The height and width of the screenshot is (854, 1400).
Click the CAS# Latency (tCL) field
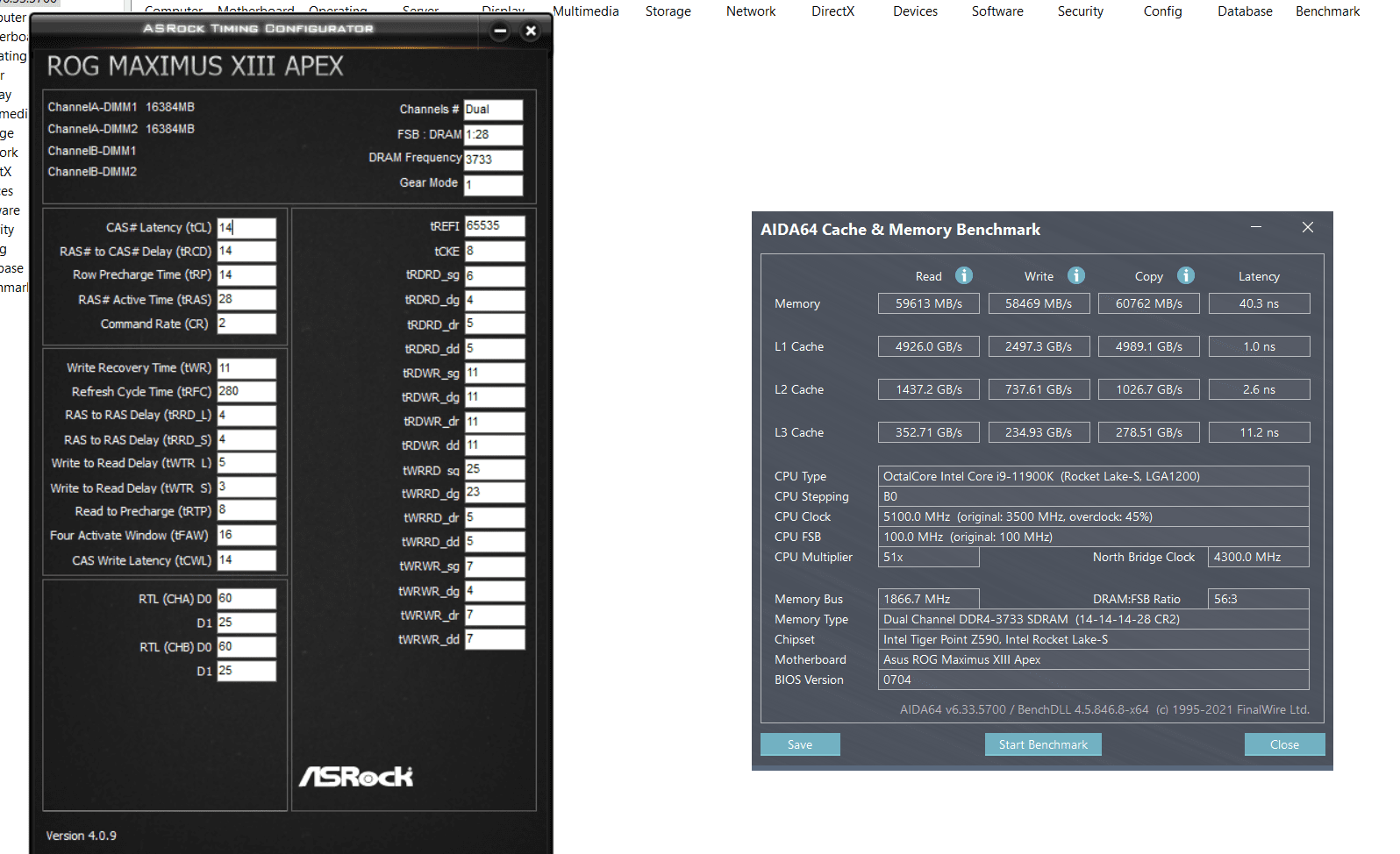click(x=246, y=228)
